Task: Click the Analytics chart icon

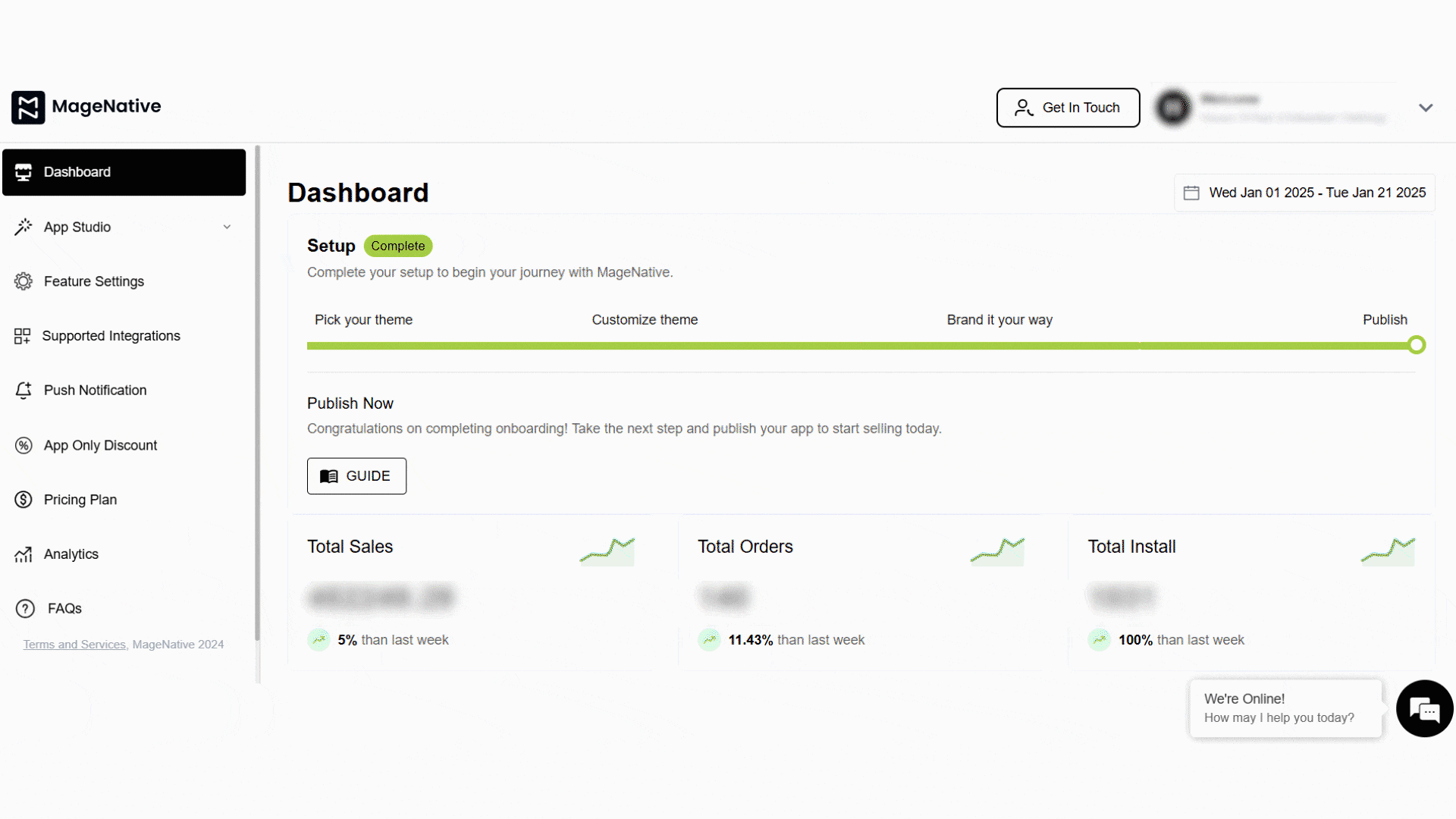Action: [x=23, y=554]
